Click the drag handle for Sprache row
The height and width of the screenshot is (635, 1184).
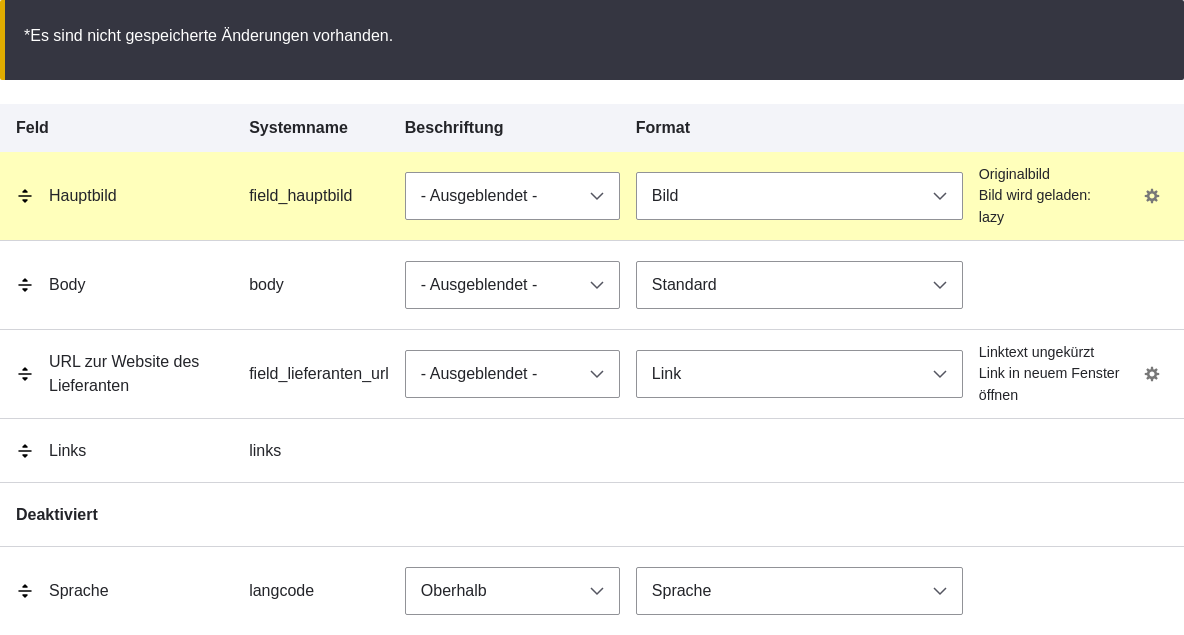25,591
